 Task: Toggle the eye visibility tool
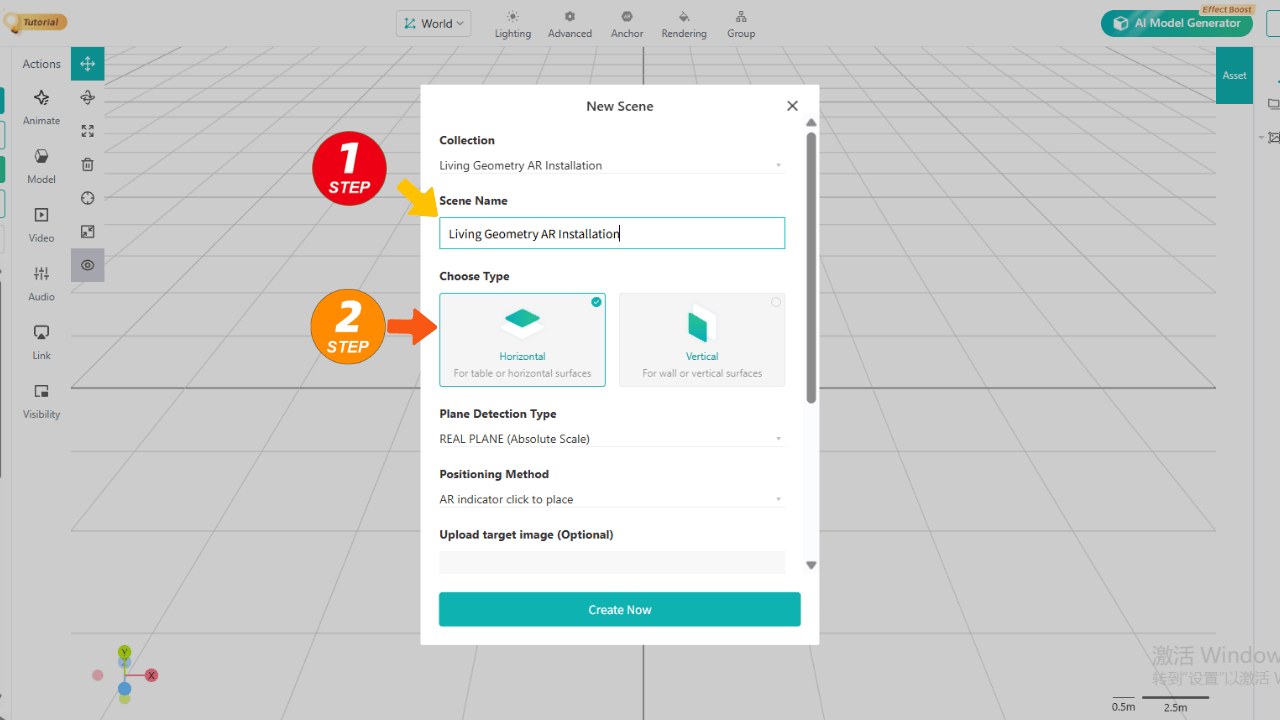point(87,265)
